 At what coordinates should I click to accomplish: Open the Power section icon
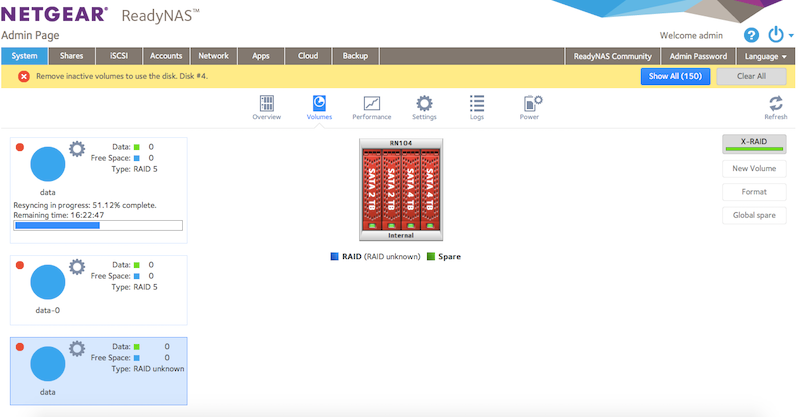coord(533,104)
